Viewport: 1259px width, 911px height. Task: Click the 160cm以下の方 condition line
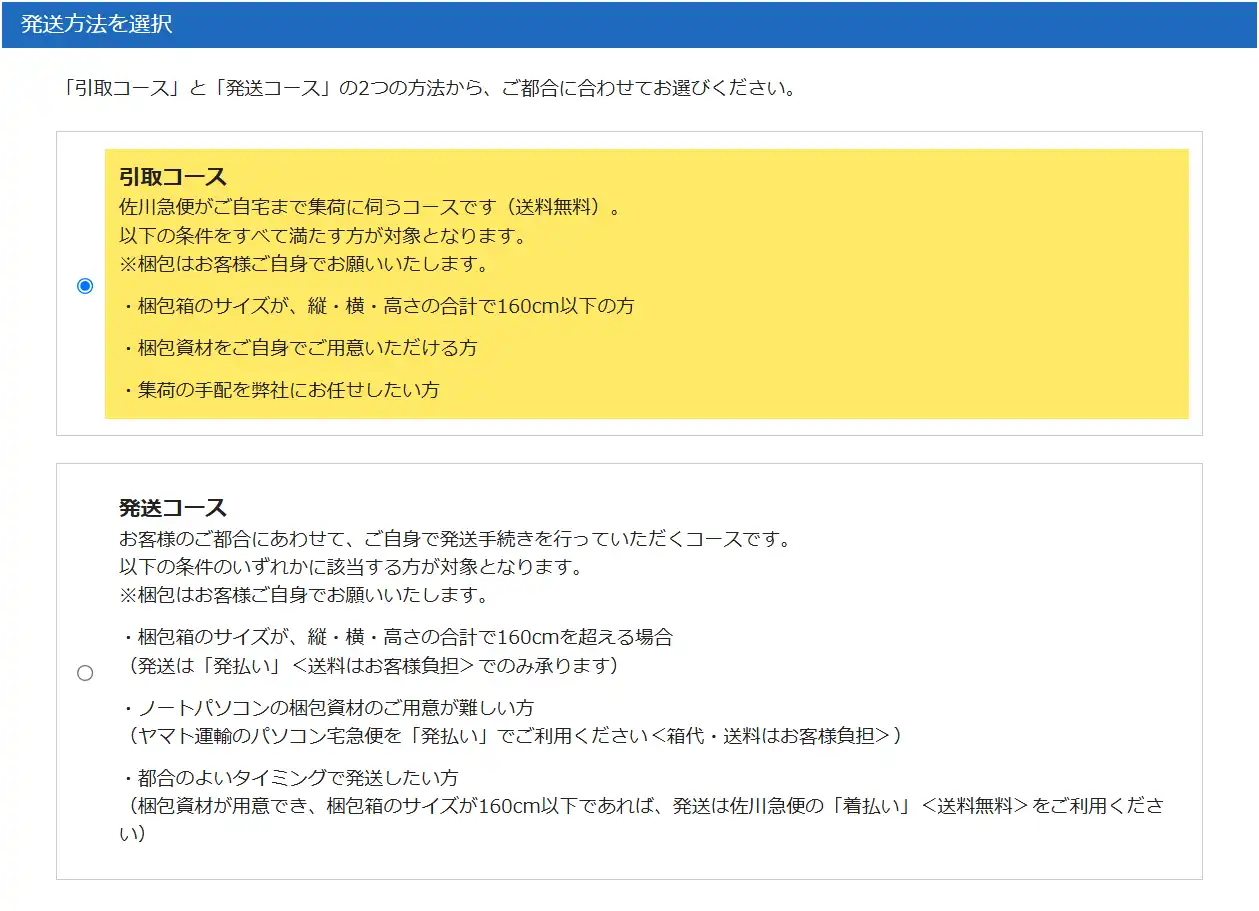tap(377, 306)
